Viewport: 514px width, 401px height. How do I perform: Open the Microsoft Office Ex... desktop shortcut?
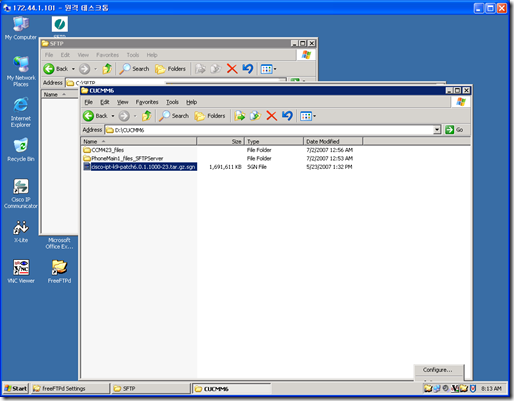point(59,243)
